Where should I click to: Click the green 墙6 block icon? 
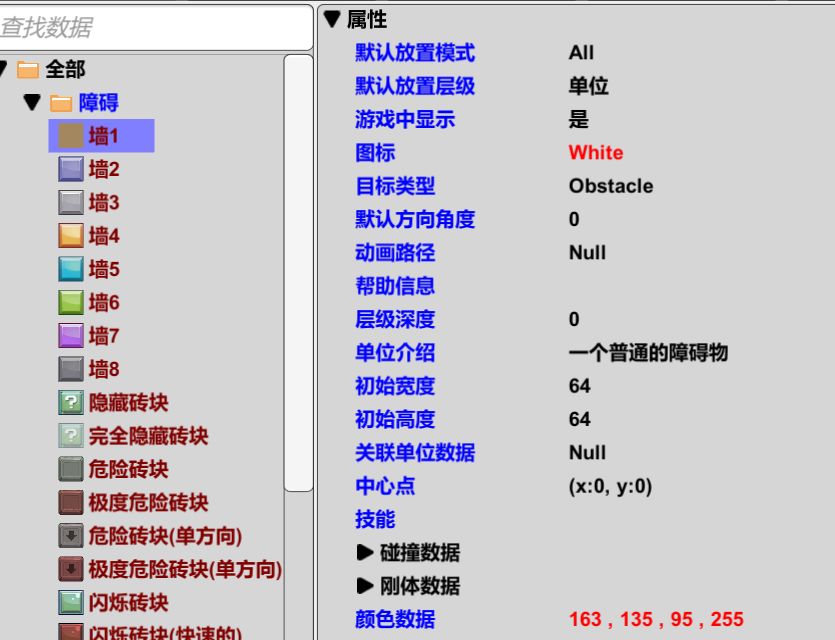[70, 302]
